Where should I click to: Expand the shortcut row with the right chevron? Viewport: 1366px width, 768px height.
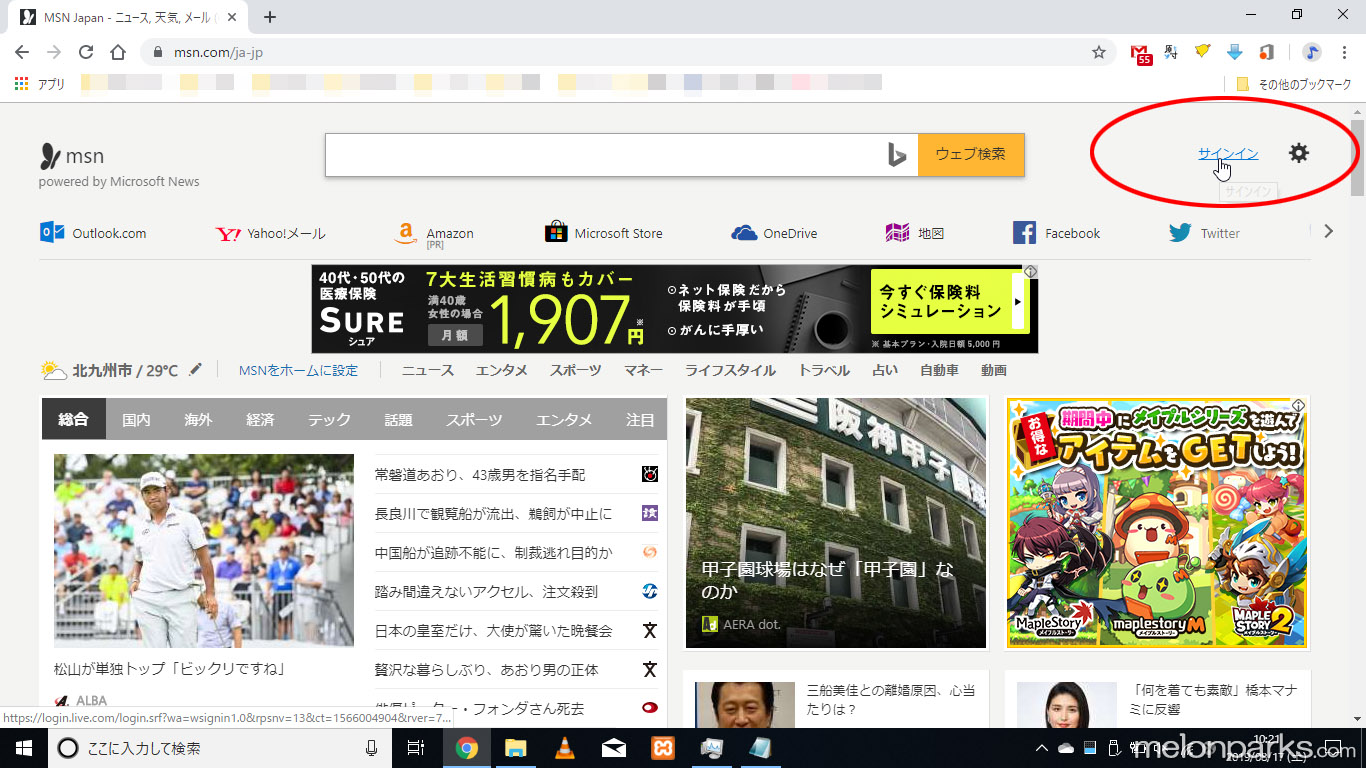[x=1328, y=232]
